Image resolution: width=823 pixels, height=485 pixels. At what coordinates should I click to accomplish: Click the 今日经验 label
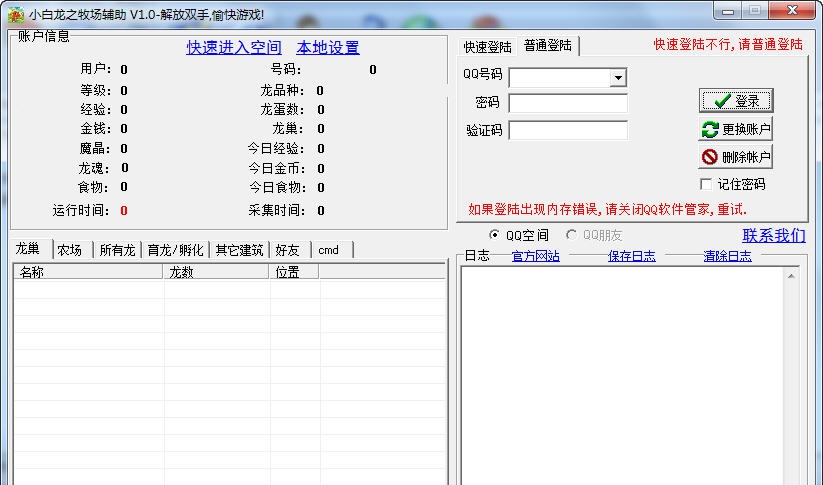pyautogui.click(x=276, y=149)
